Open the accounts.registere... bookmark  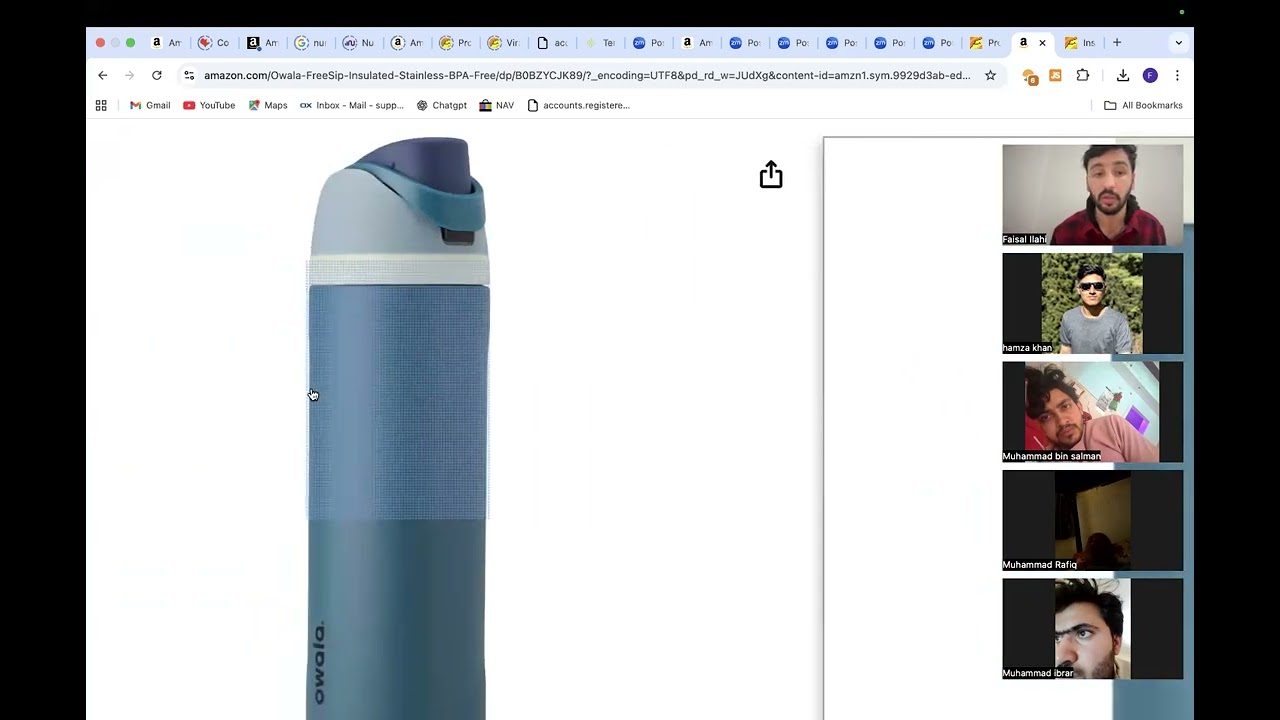[x=579, y=105]
